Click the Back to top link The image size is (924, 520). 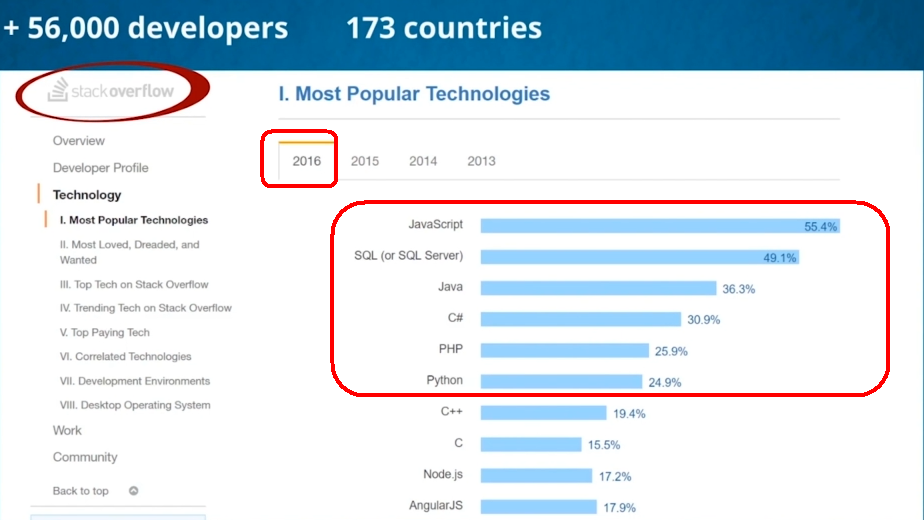tap(81, 491)
